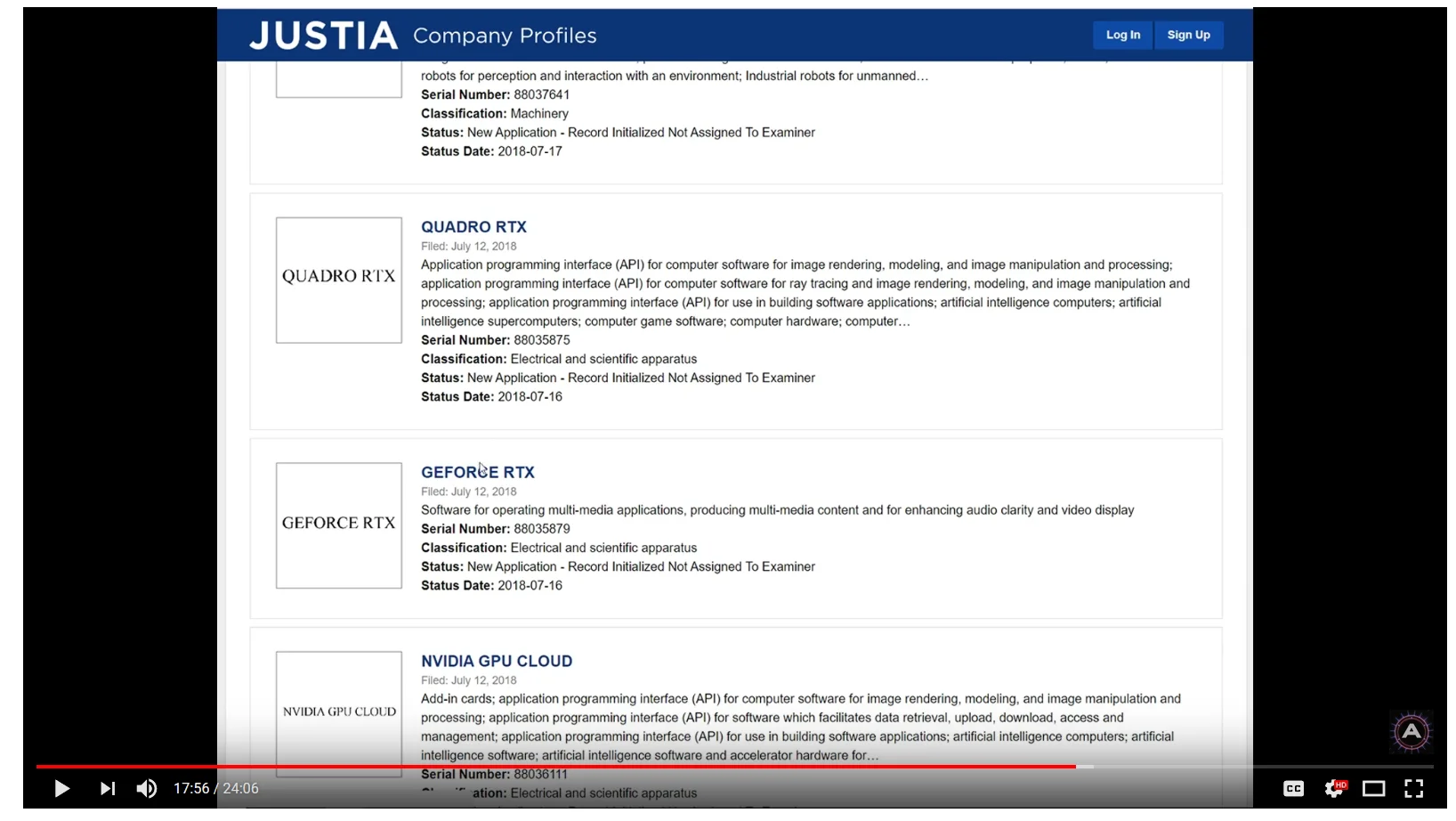Image resolution: width=1456 pixels, height=821 pixels.
Task: Open the video settings gear
Action: pos(1334,789)
